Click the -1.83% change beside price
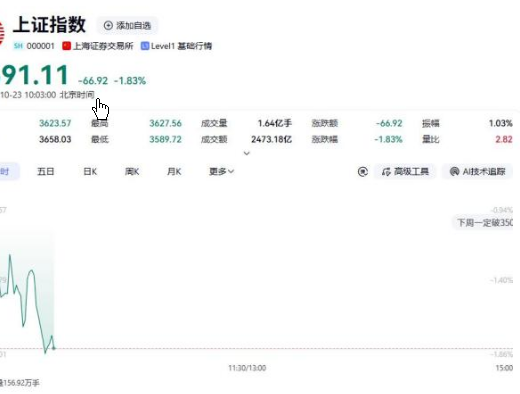The height and width of the screenshot is (394, 520). [x=130, y=81]
